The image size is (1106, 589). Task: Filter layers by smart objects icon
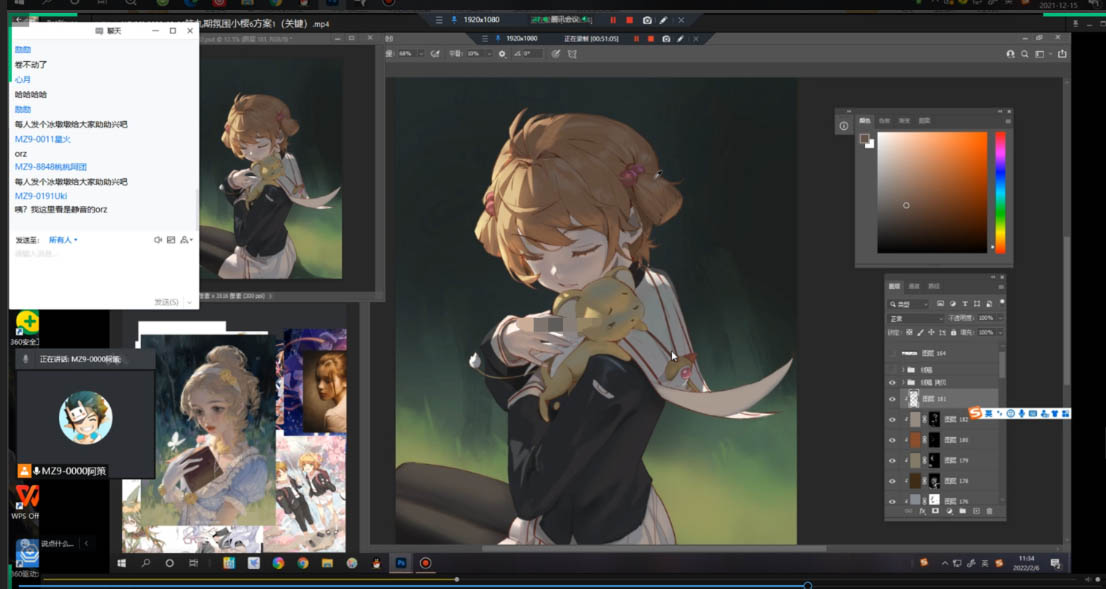coord(989,304)
